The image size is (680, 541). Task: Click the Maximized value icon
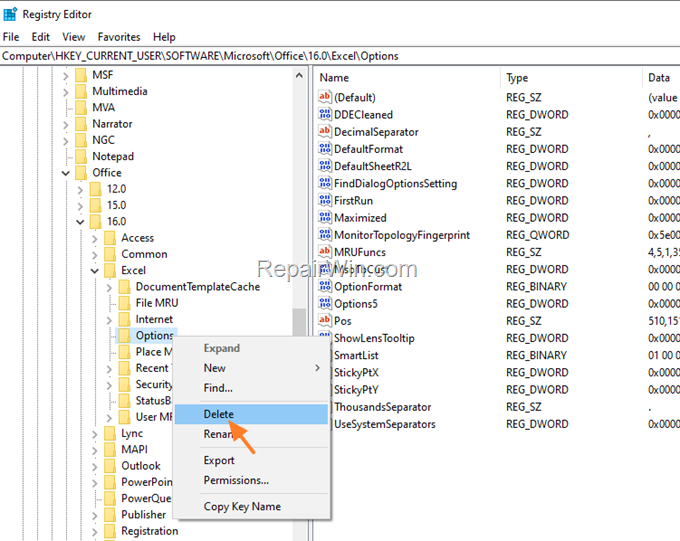click(x=325, y=217)
